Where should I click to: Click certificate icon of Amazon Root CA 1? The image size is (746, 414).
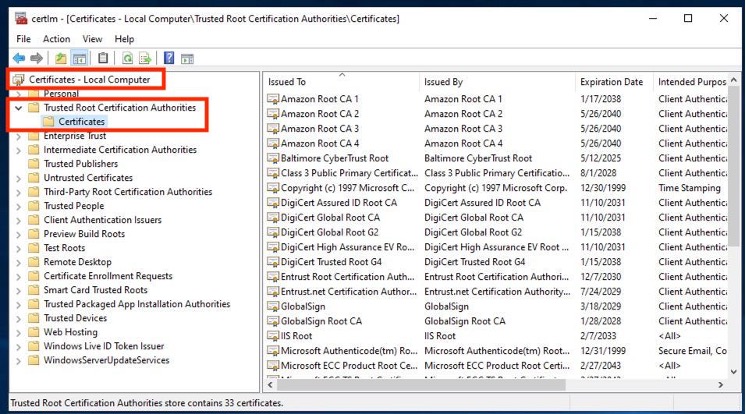273,99
